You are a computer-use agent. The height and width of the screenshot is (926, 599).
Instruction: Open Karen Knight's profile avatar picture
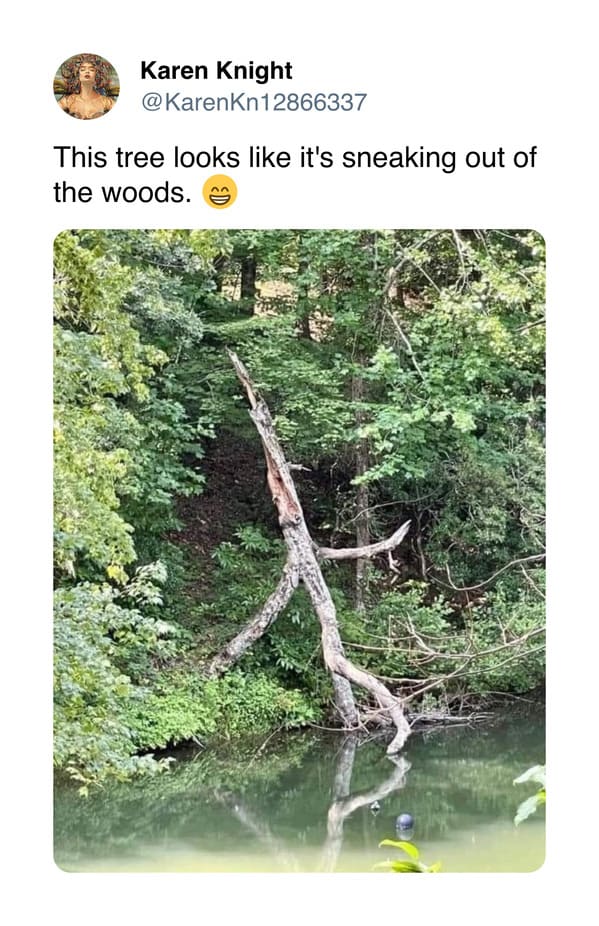(x=86, y=86)
